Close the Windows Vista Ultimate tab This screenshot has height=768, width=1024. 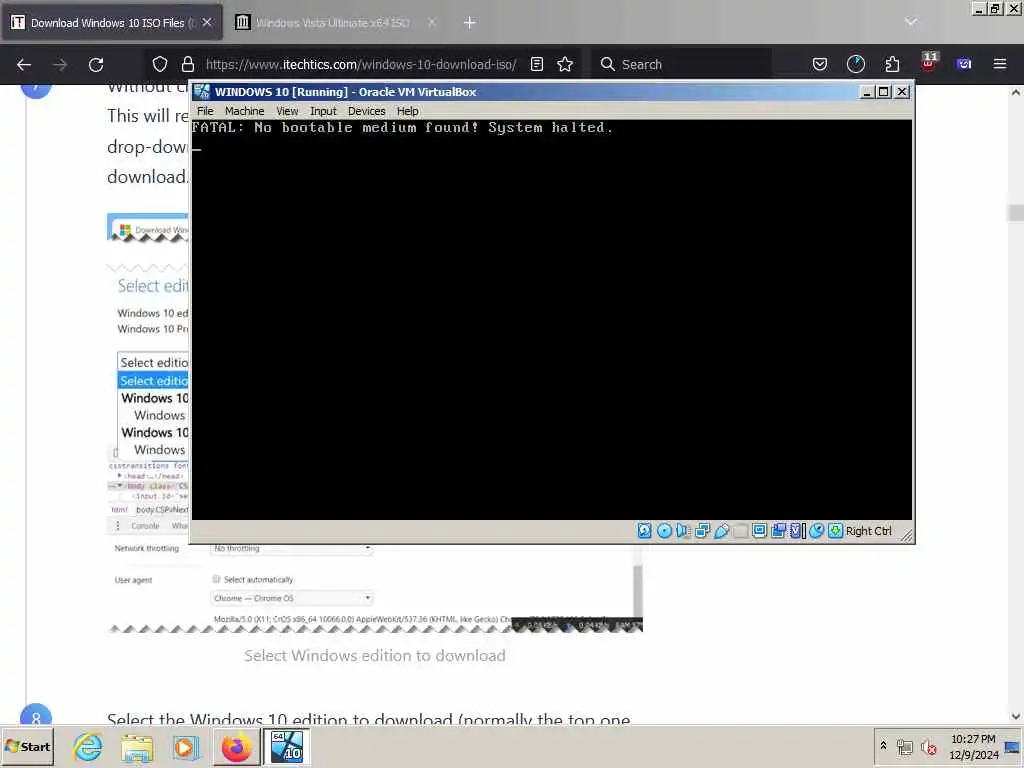pos(432,22)
